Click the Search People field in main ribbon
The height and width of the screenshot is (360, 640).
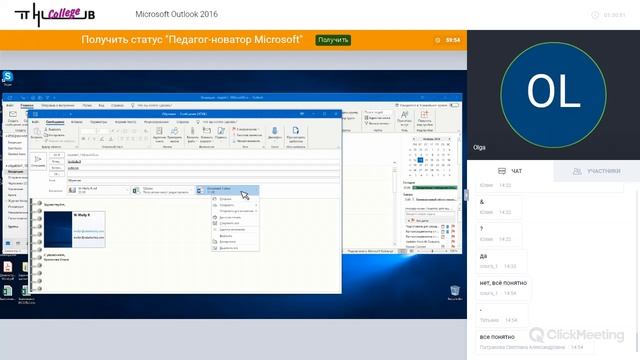tap(377, 112)
